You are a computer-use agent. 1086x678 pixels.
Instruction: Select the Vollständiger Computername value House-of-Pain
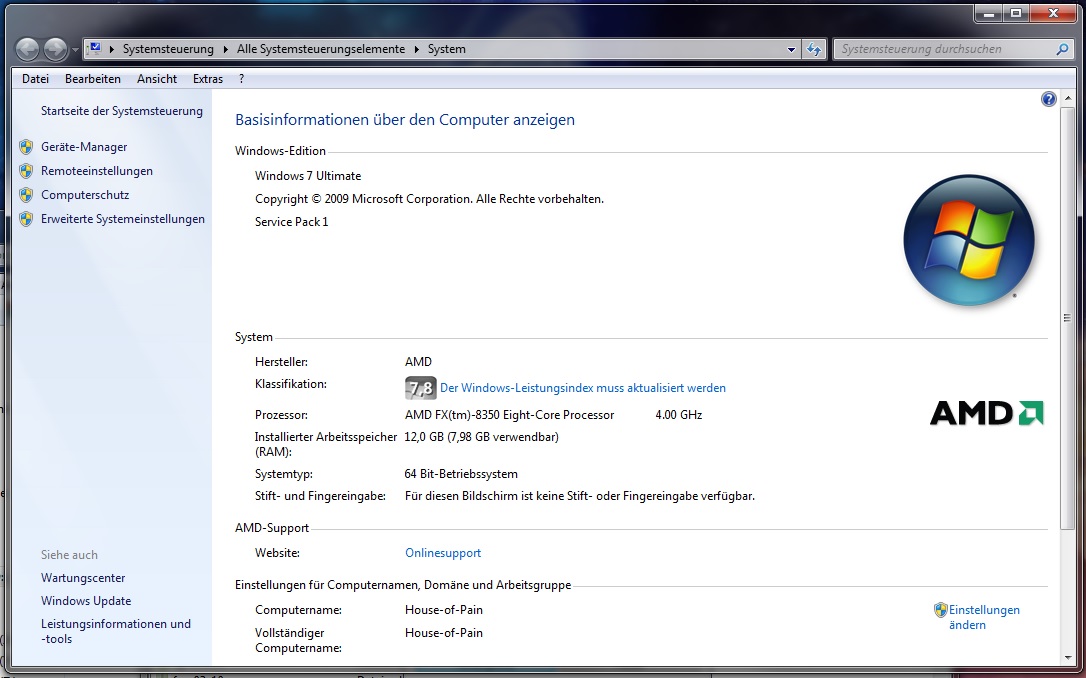click(444, 632)
